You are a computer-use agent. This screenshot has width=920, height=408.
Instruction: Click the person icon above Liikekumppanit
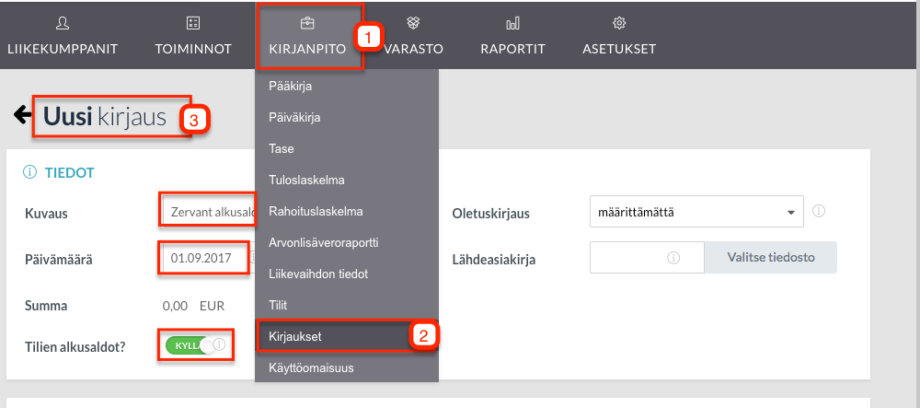[x=62, y=23]
